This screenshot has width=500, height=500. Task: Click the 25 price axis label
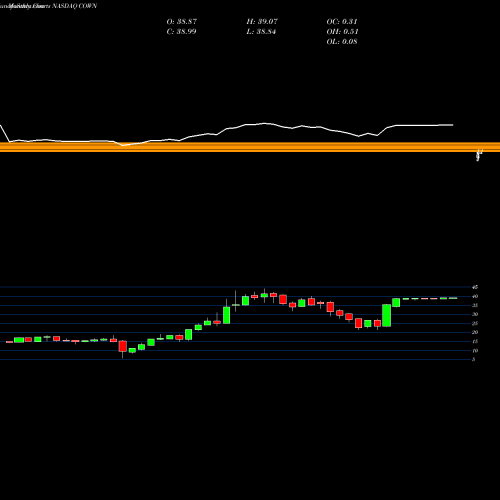point(475,323)
